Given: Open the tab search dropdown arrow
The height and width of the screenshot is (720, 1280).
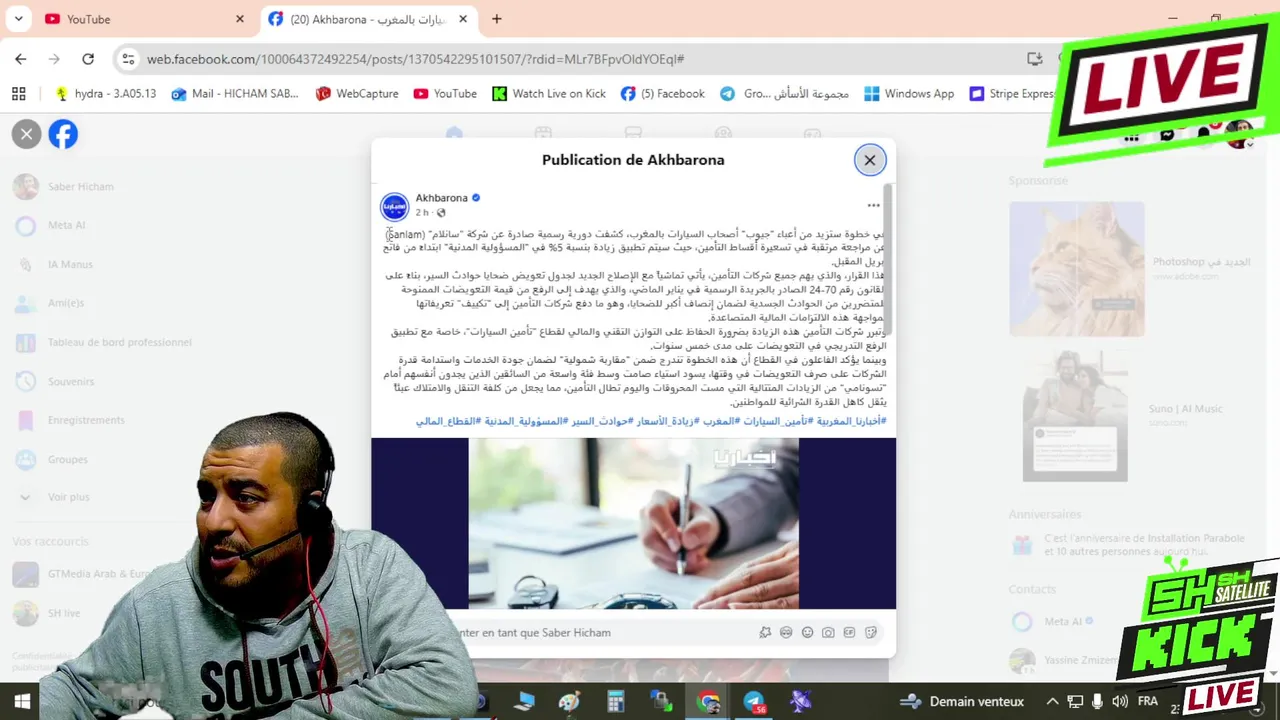Looking at the screenshot, I should click(18, 19).
